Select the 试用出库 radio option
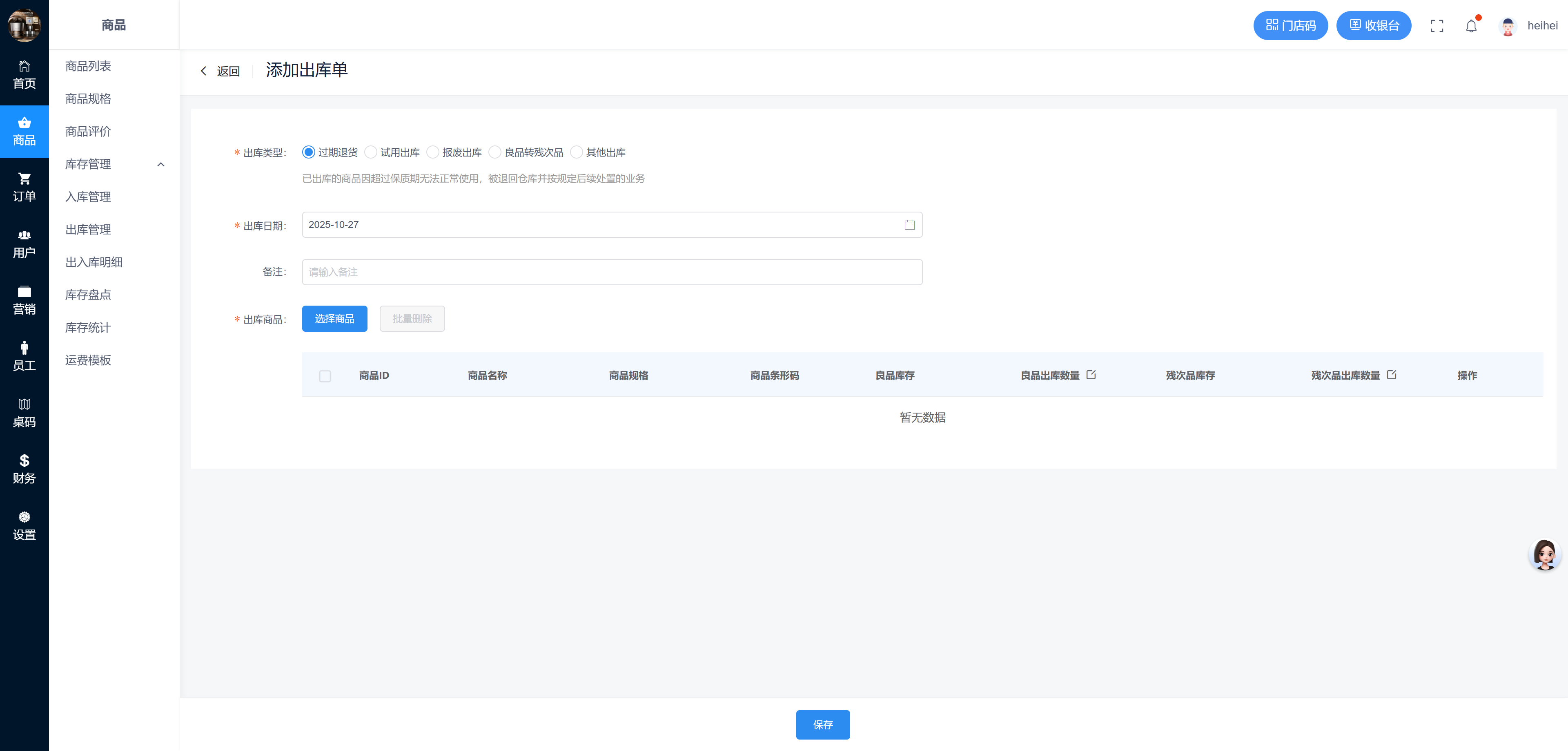 [x=371, y=152]
